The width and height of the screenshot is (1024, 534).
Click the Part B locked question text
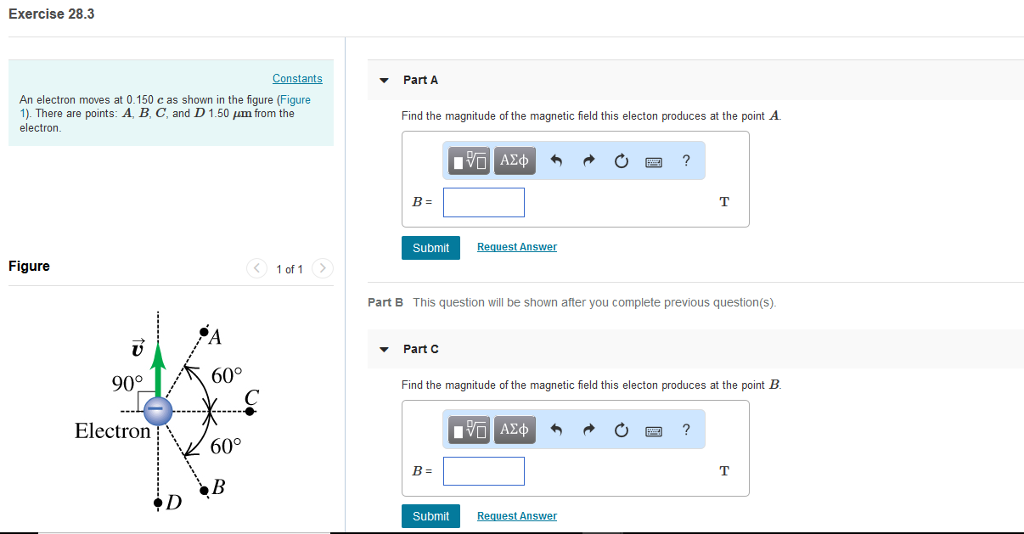pos(594,302)
